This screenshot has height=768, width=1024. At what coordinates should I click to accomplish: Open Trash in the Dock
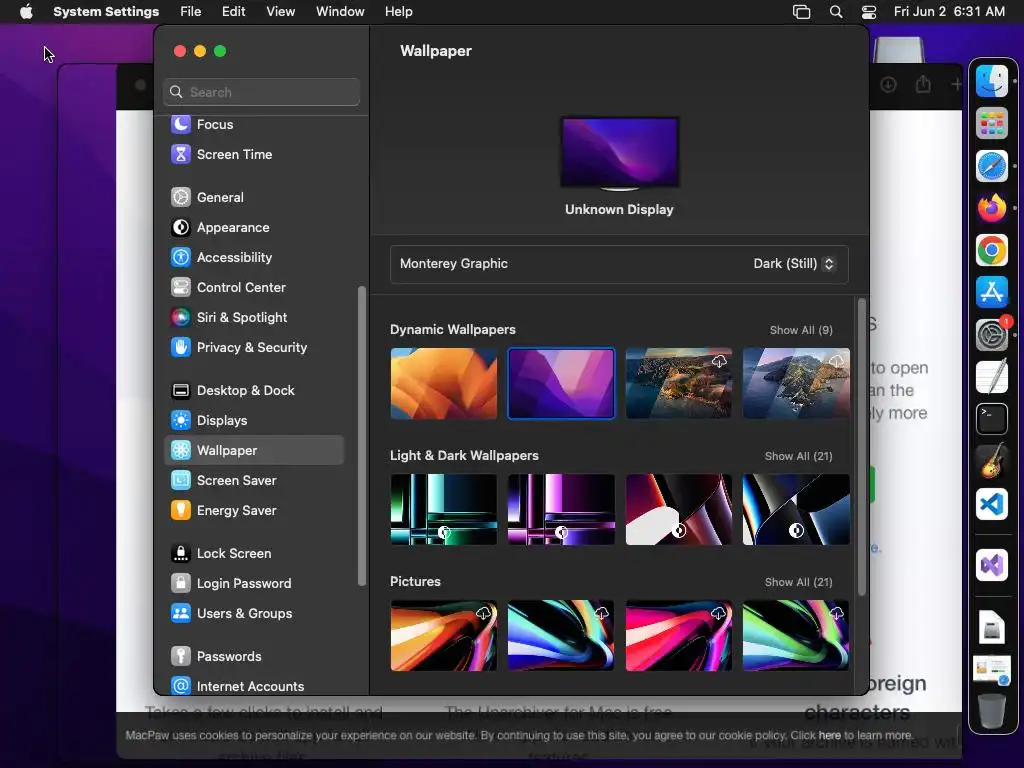(992, 711)
